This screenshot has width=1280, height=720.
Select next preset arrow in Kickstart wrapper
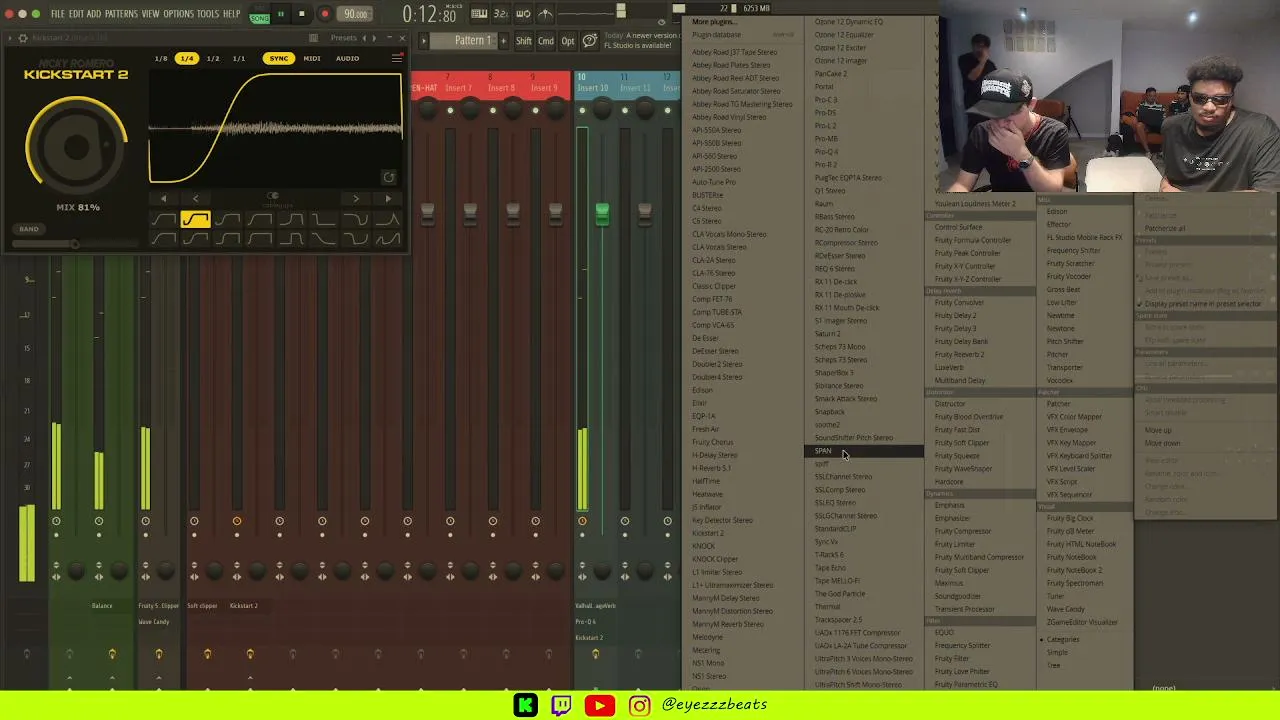(375, 38)
